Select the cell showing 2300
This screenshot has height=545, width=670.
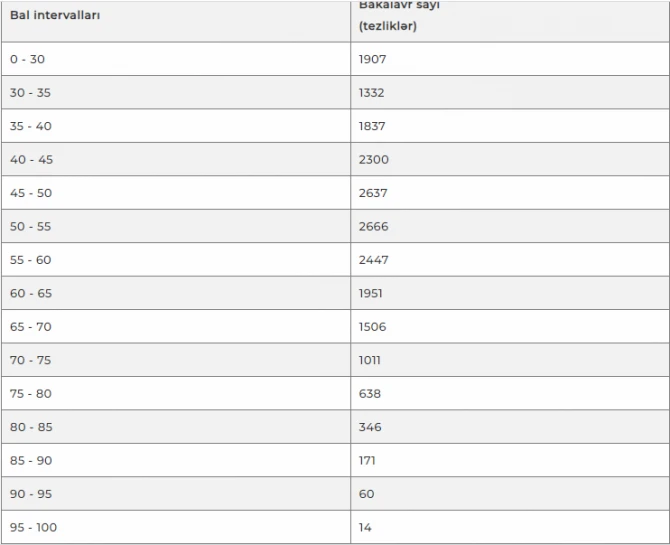[x=510, y=159]
